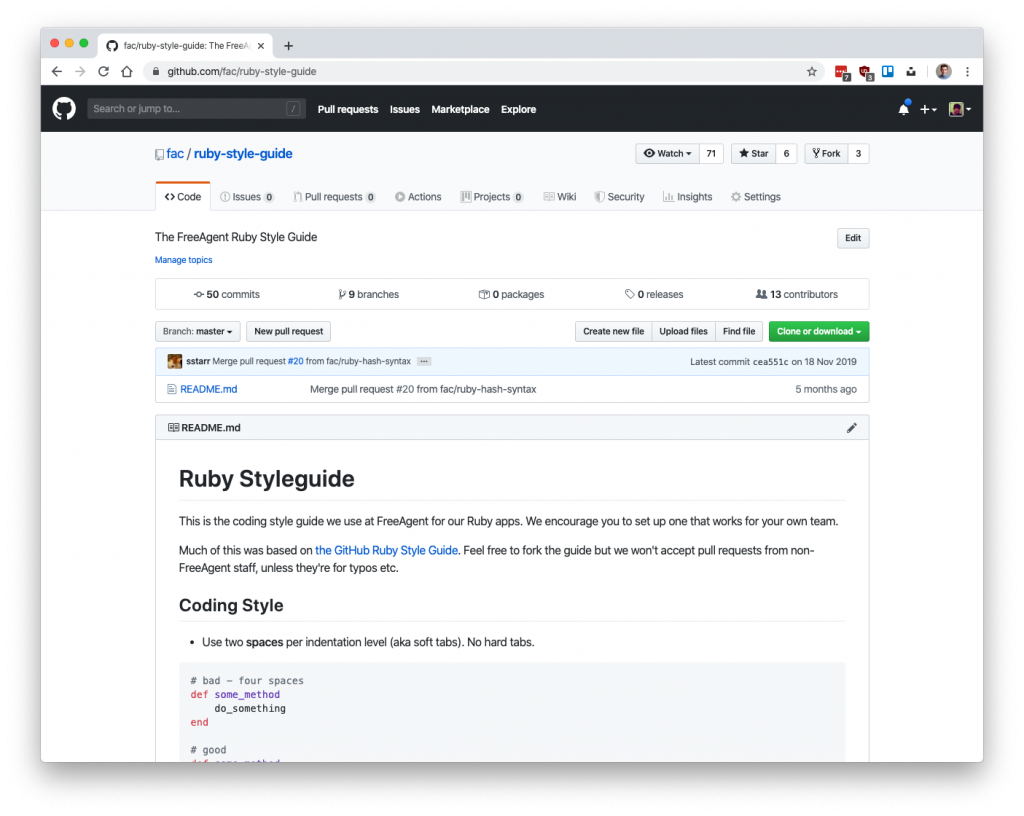Open the Wiki tab
Image resolution: width=1024 pixels, height=816 pixels.
point(560,197)
